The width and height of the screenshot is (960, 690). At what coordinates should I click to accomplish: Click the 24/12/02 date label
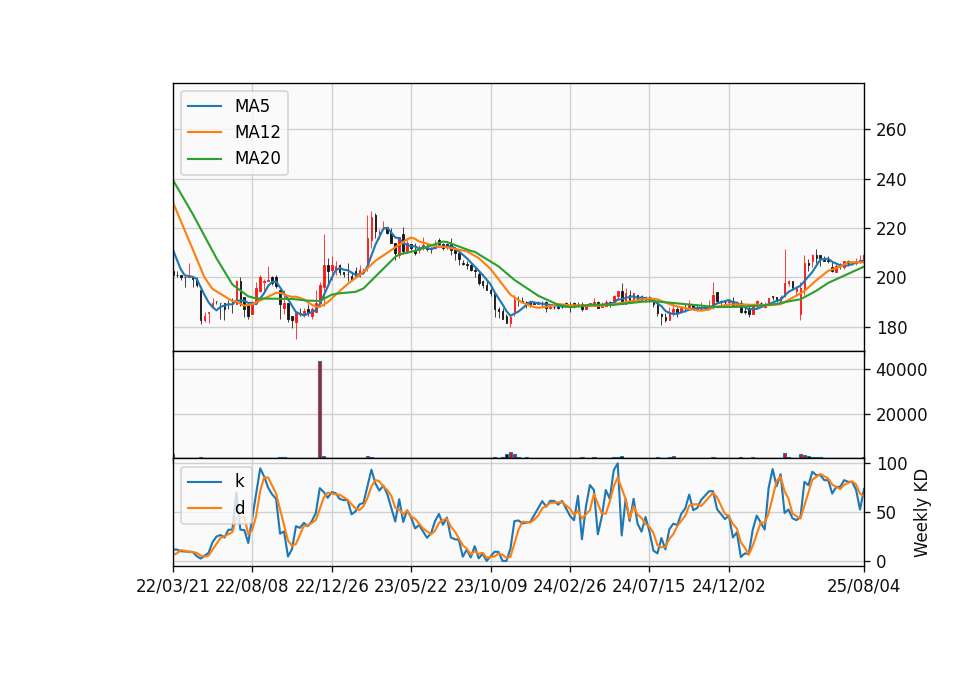click(729, 586)
